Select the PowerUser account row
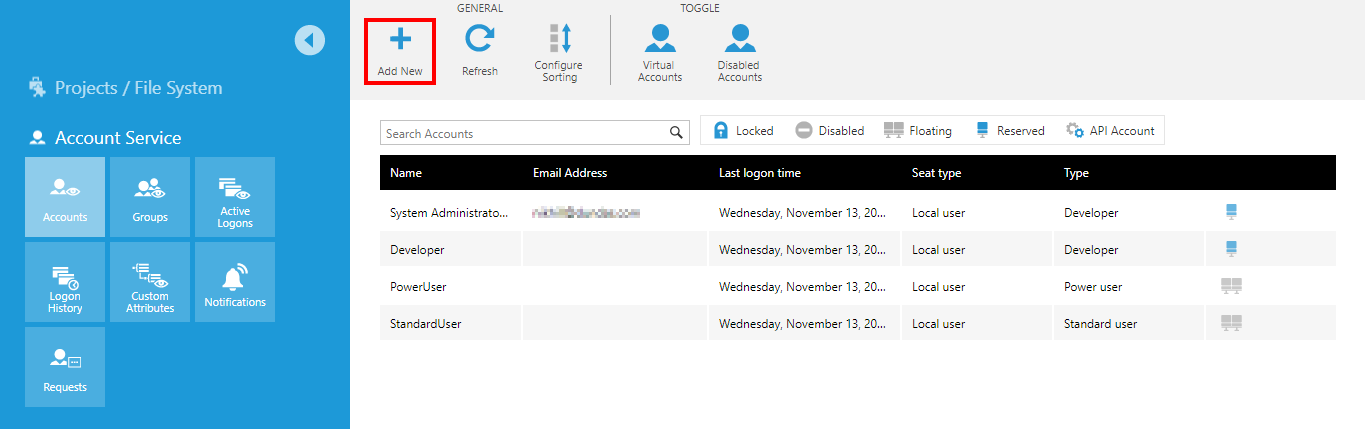Image resolution: width=1365 pixels, height=429 pixels. (858, 287)
